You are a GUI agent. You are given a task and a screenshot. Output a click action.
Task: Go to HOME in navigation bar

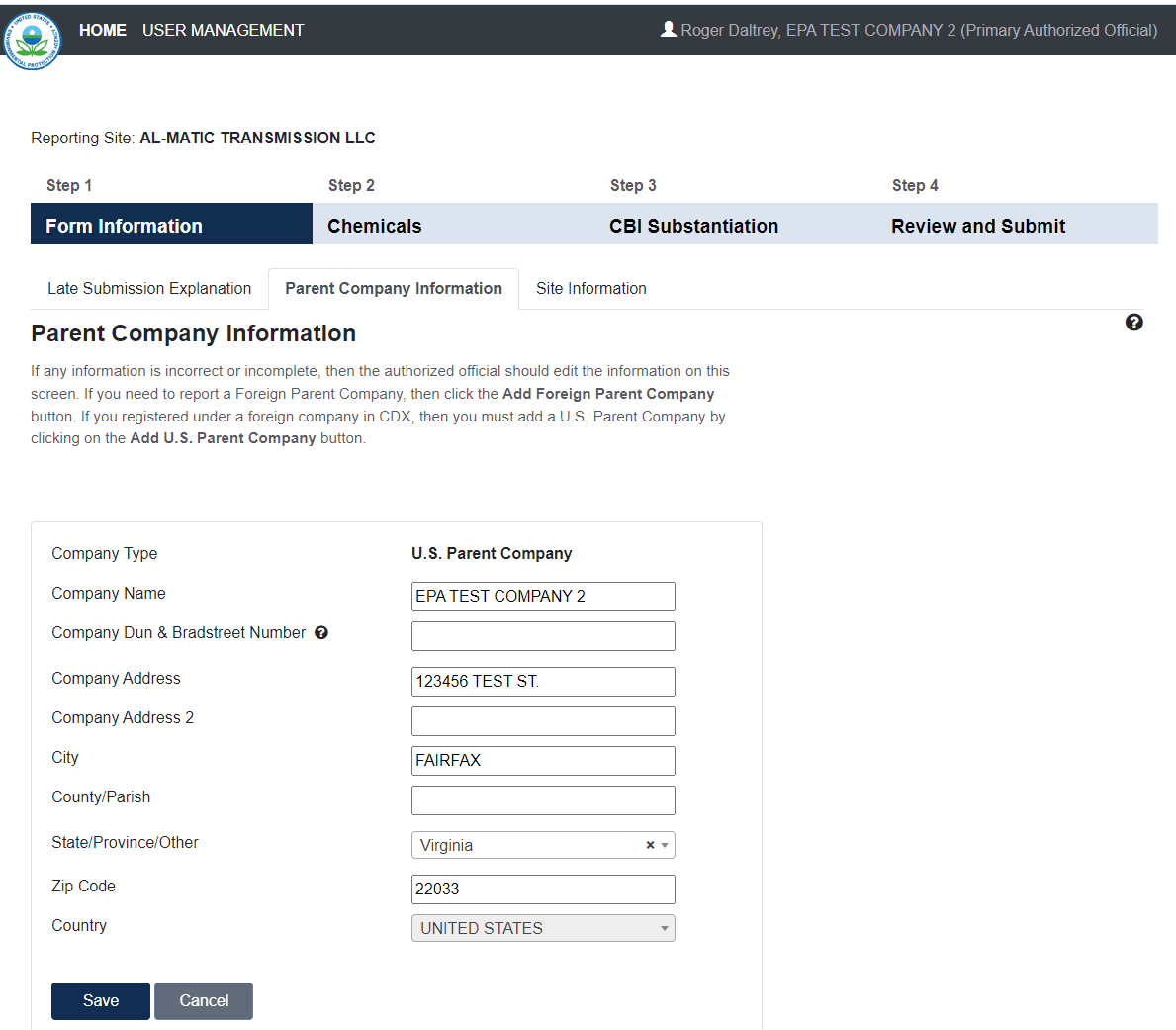pyautogui.click(x=103, y=30)
